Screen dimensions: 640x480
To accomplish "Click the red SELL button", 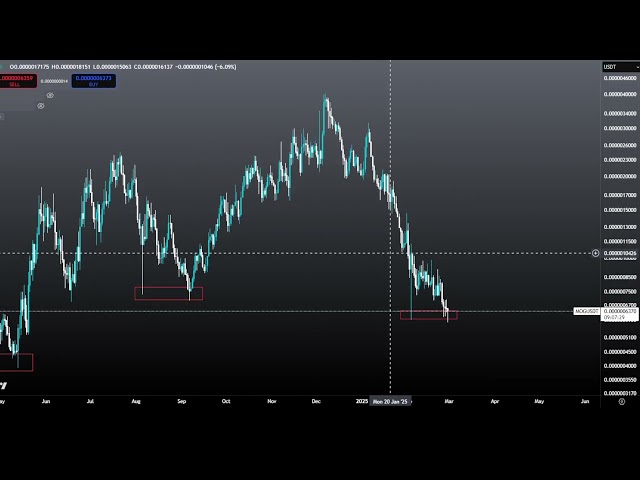I will 15,81.
